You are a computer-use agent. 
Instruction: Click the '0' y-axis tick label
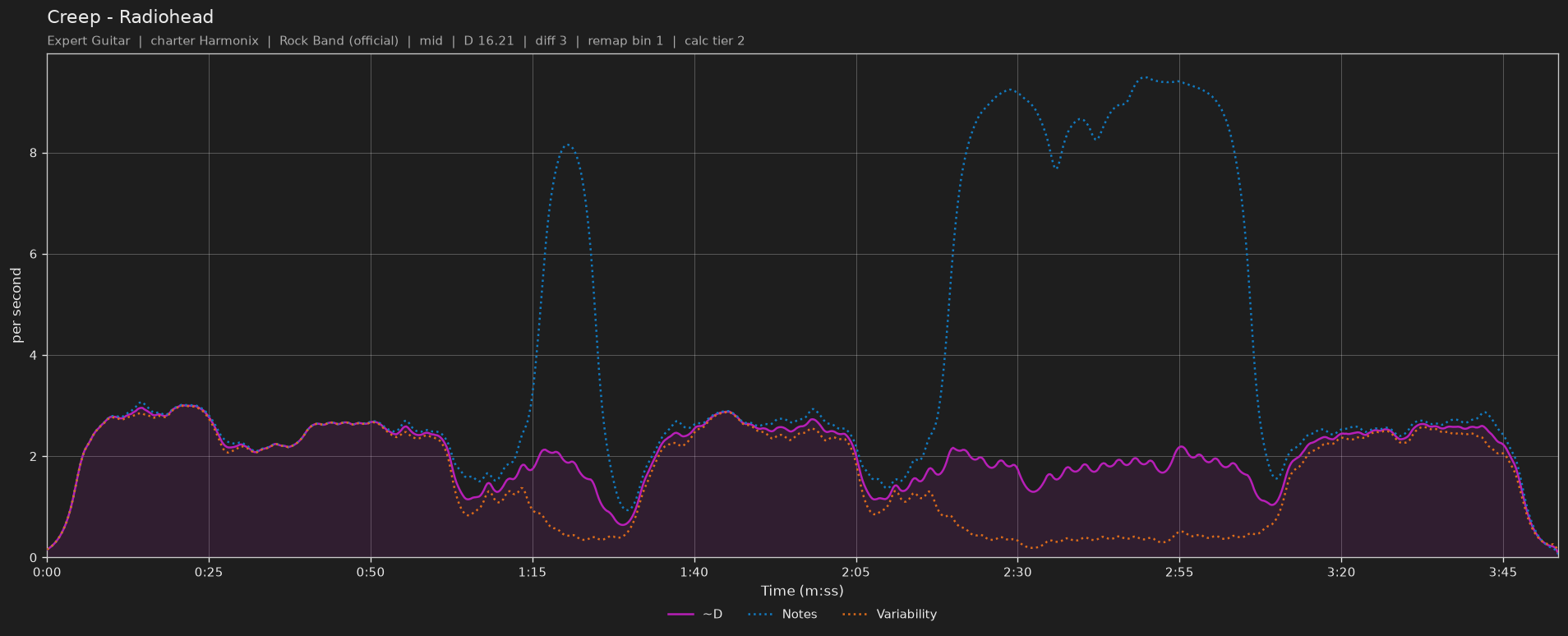click(35, 558)
